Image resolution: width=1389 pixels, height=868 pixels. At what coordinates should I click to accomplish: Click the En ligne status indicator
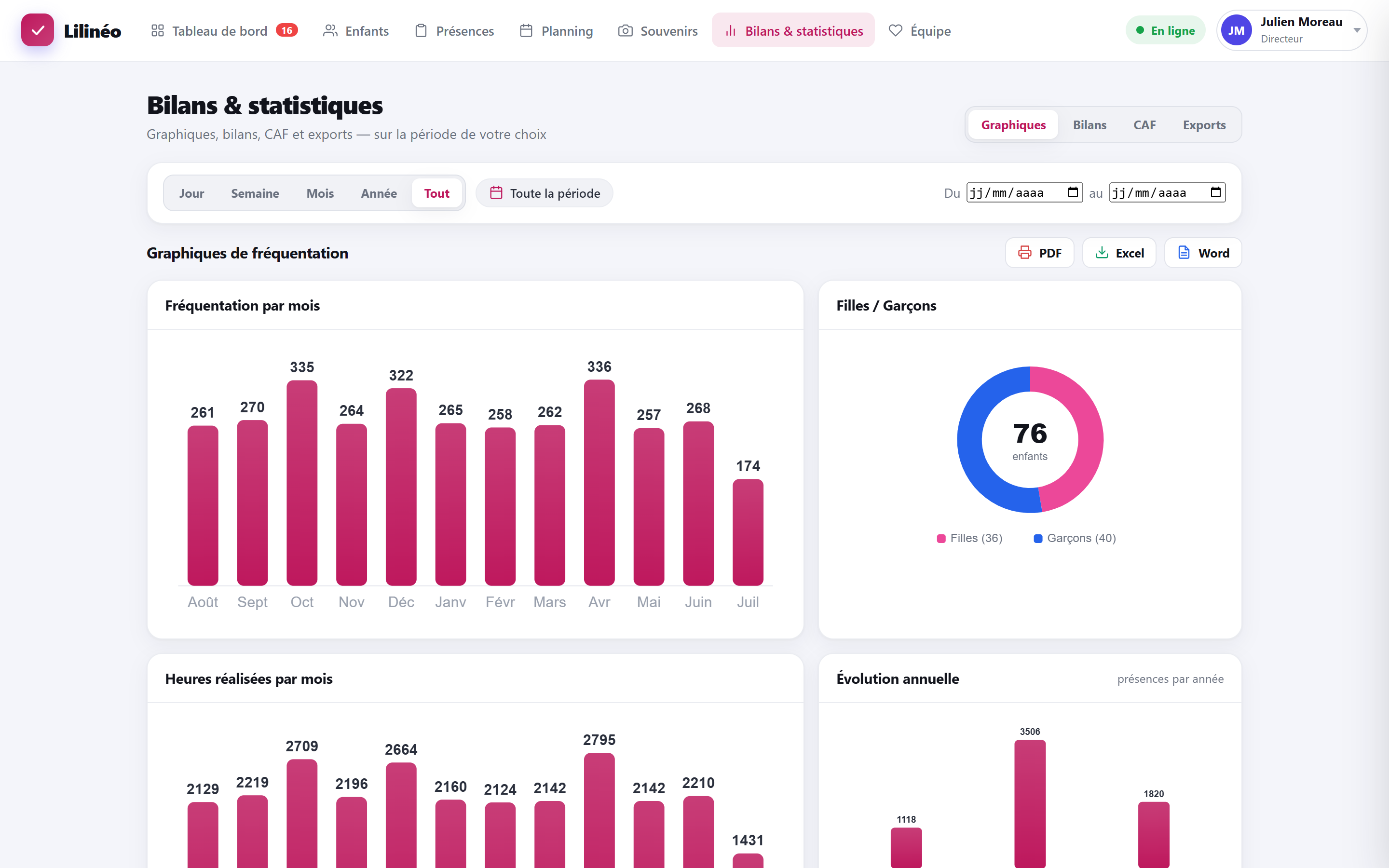tap(1165, 30)
